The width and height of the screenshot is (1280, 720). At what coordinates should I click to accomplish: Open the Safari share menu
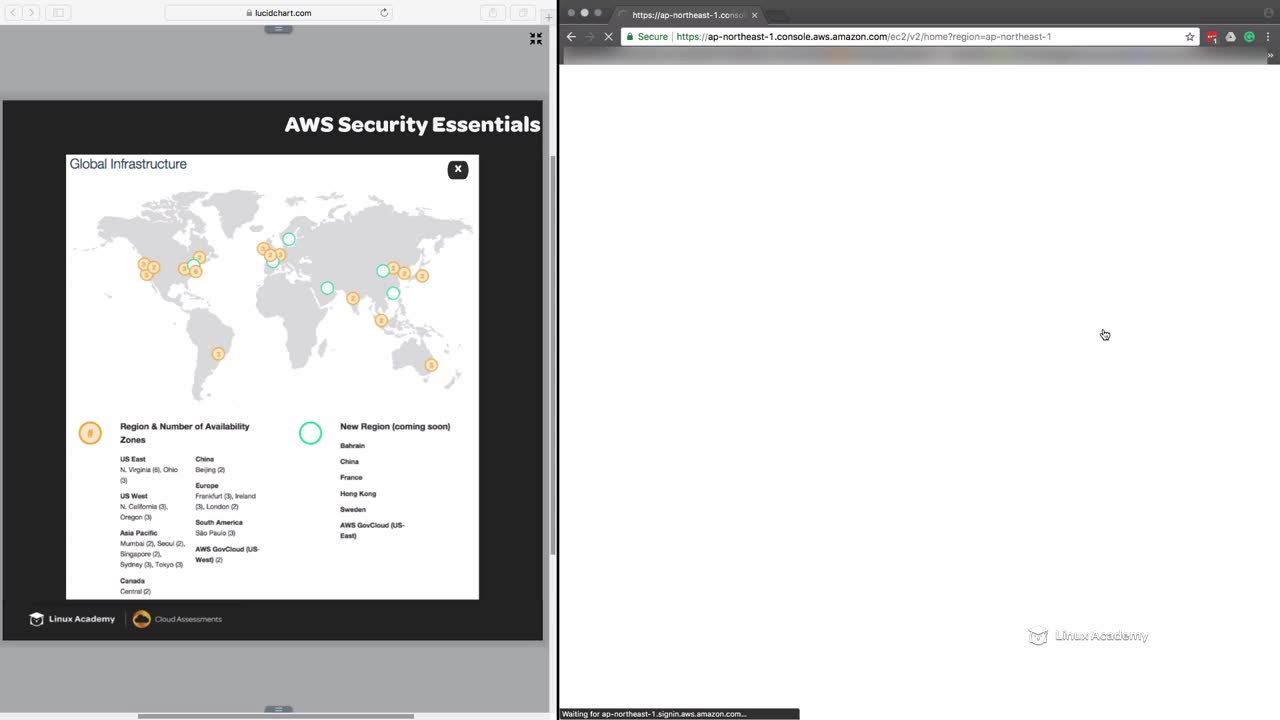pos(493,13)
